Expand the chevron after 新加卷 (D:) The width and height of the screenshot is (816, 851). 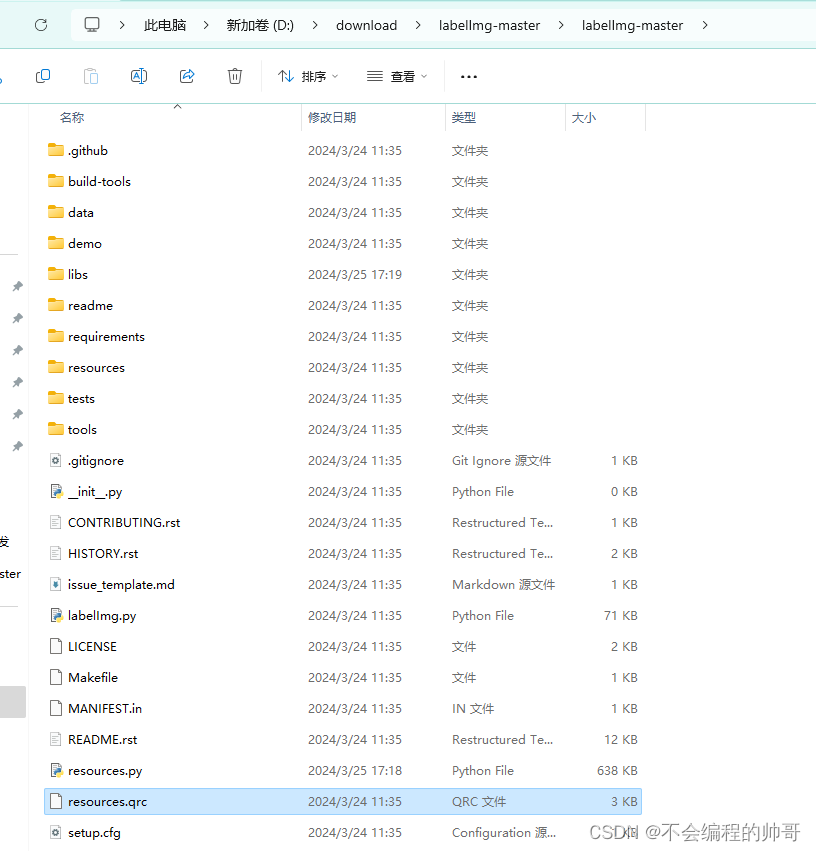click(315, 24)
